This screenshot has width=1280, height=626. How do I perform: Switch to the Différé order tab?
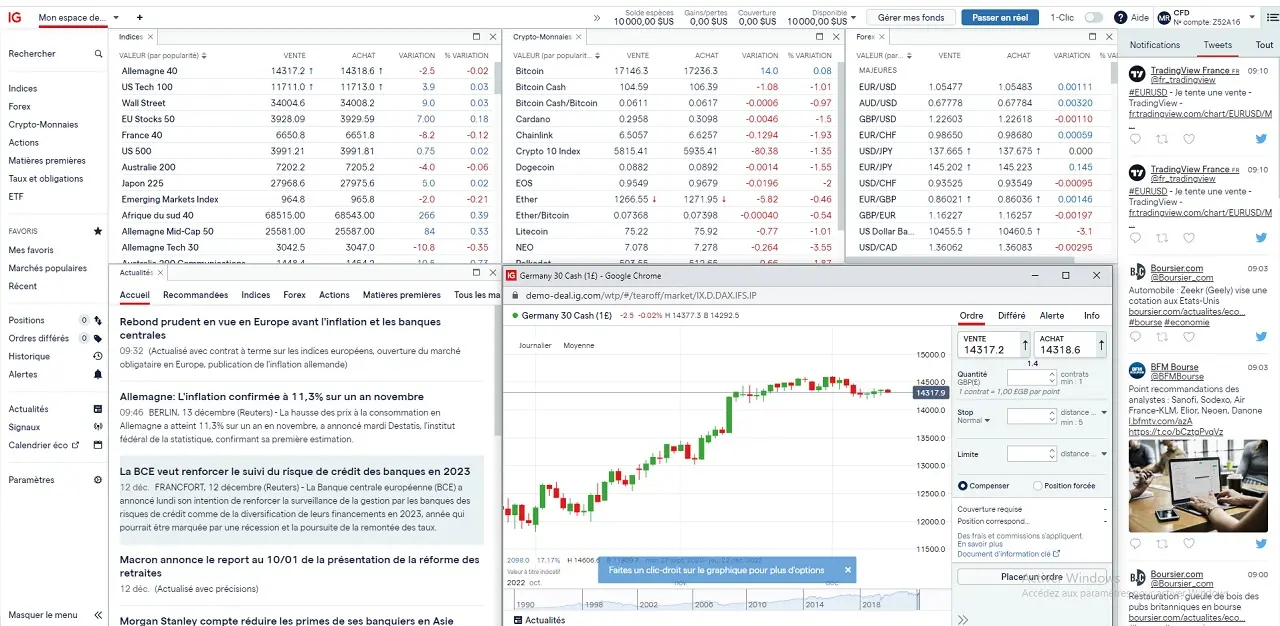coord(1011,316)
